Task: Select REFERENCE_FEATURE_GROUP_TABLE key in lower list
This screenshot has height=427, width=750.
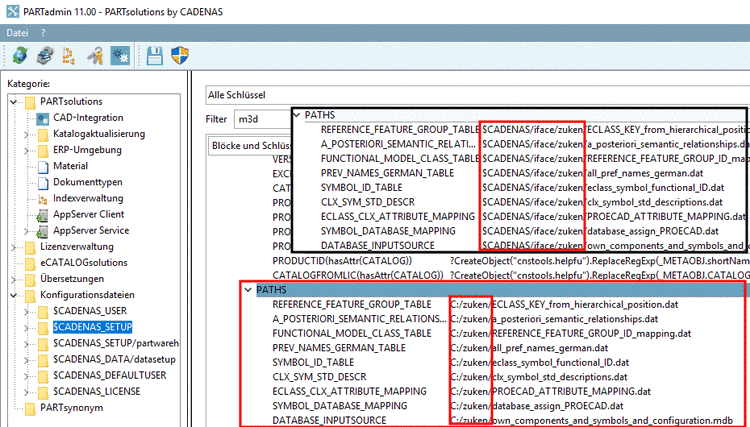Action: point(352,305)
